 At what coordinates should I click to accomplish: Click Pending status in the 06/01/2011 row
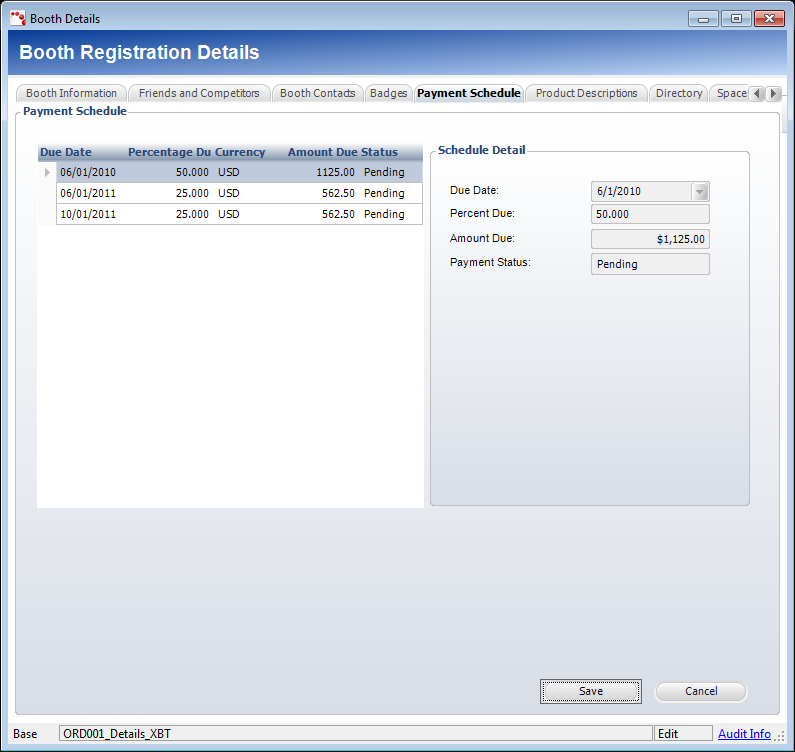pos(384,193)
